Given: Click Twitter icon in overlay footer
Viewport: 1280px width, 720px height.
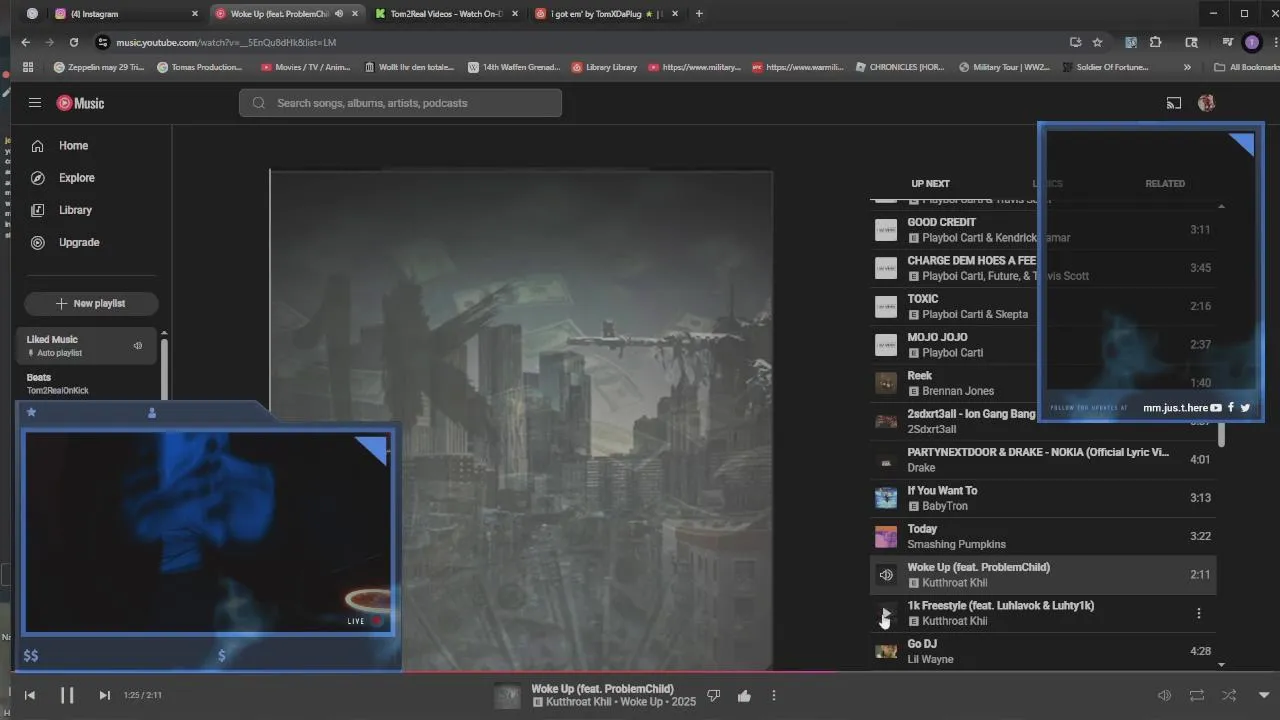Looking at the screenshot, I should click(1245, 408).
